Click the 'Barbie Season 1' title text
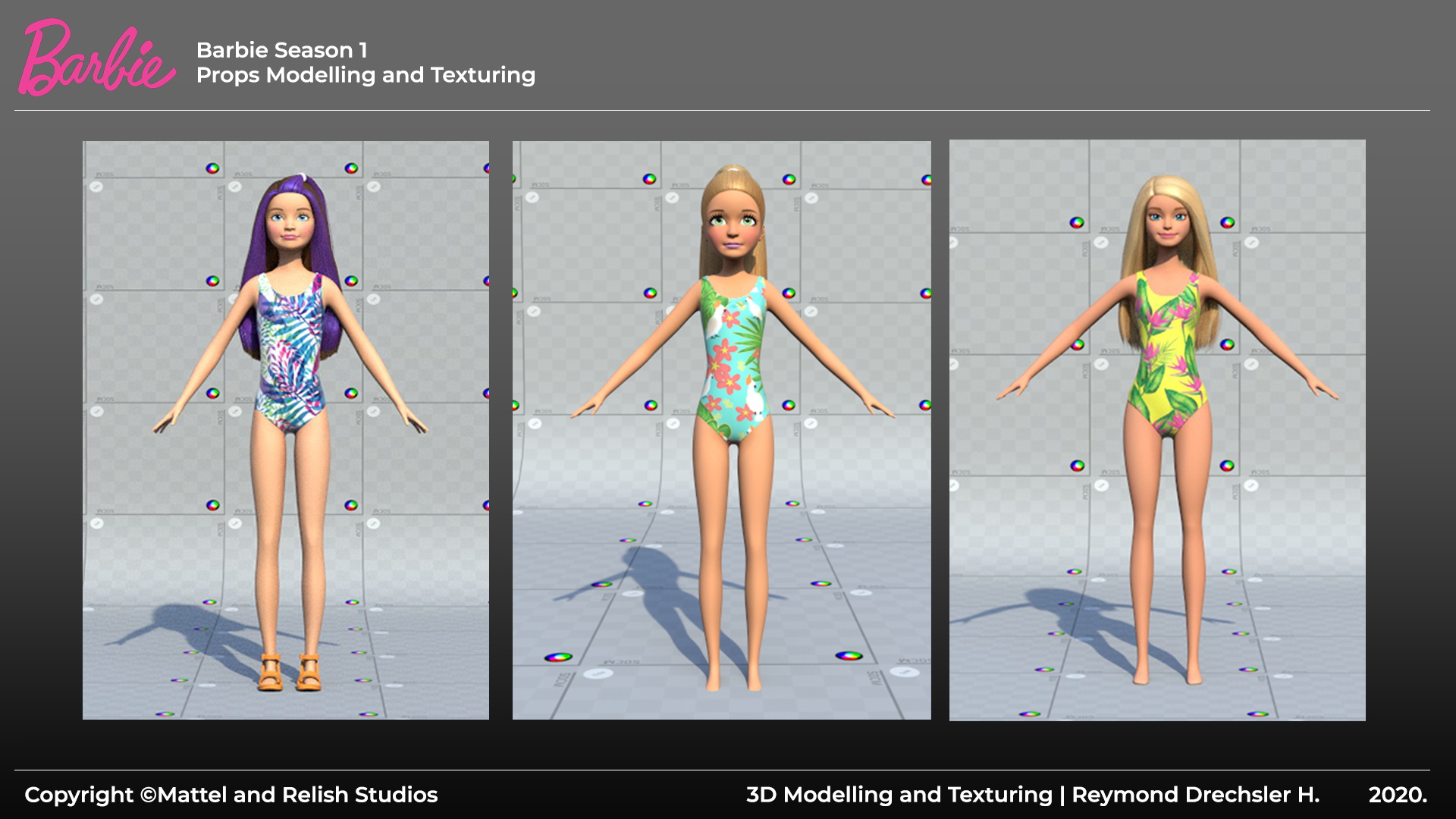Viewport: 1456px width, 819px height. tap(281, 50)
